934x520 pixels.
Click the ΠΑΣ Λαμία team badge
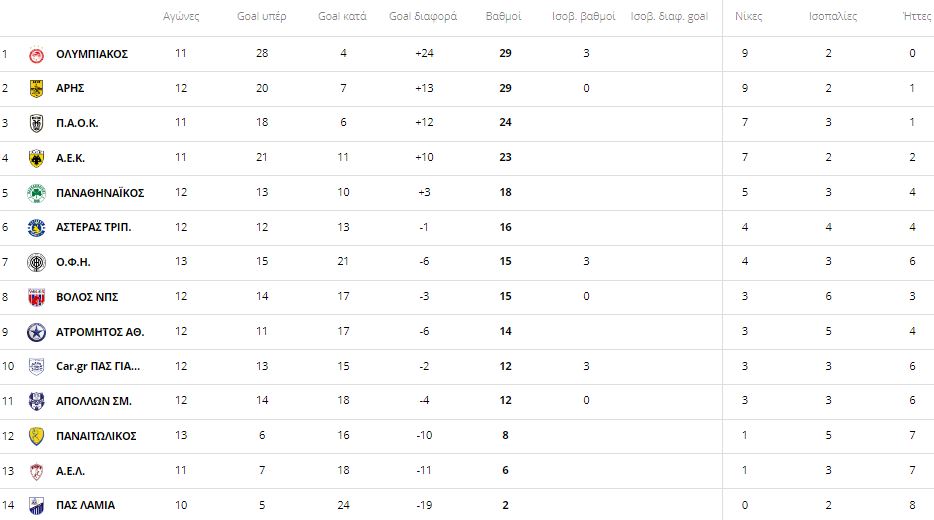36,506
